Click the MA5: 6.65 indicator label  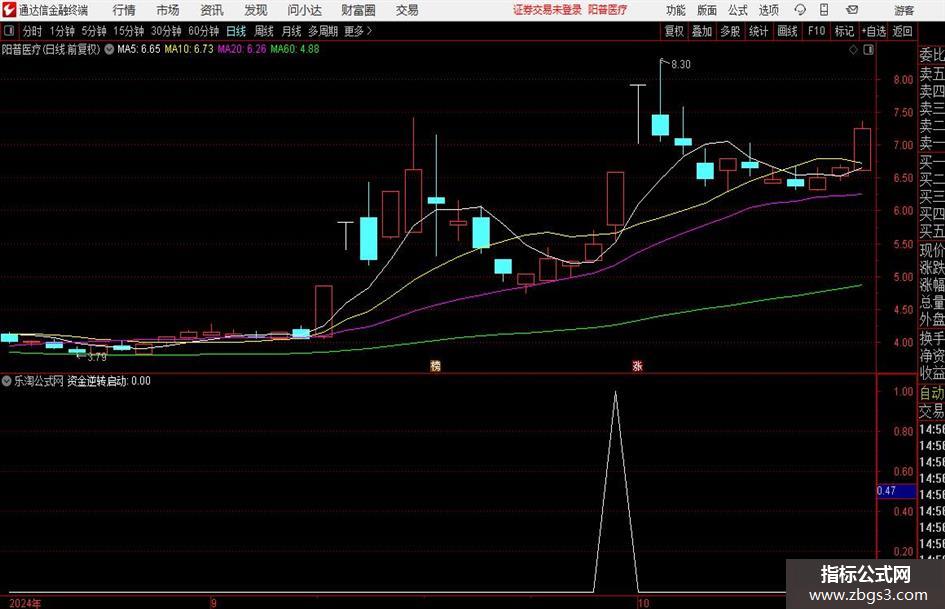tap(139, 49)
